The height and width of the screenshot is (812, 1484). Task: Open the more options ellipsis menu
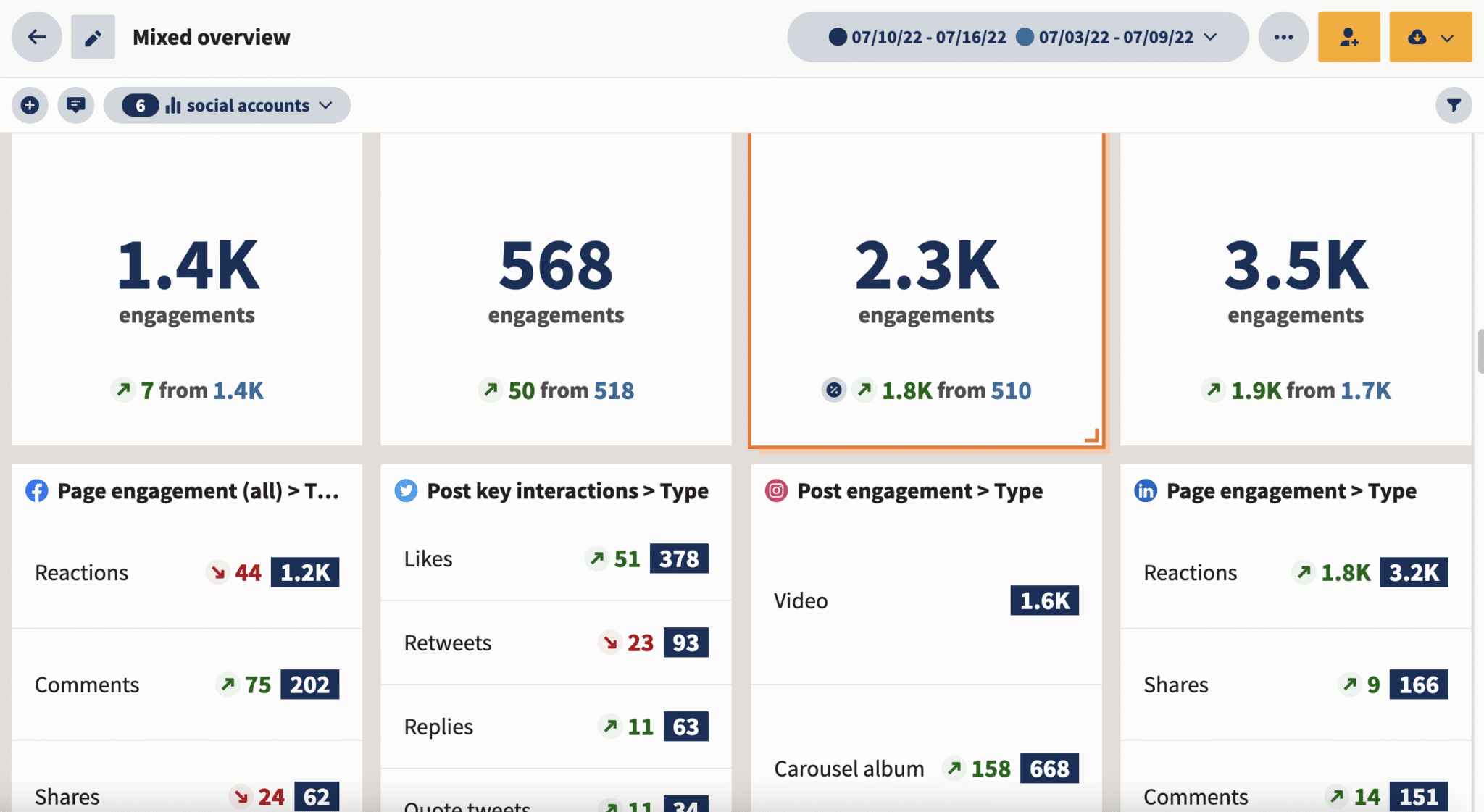(1283, 37)
